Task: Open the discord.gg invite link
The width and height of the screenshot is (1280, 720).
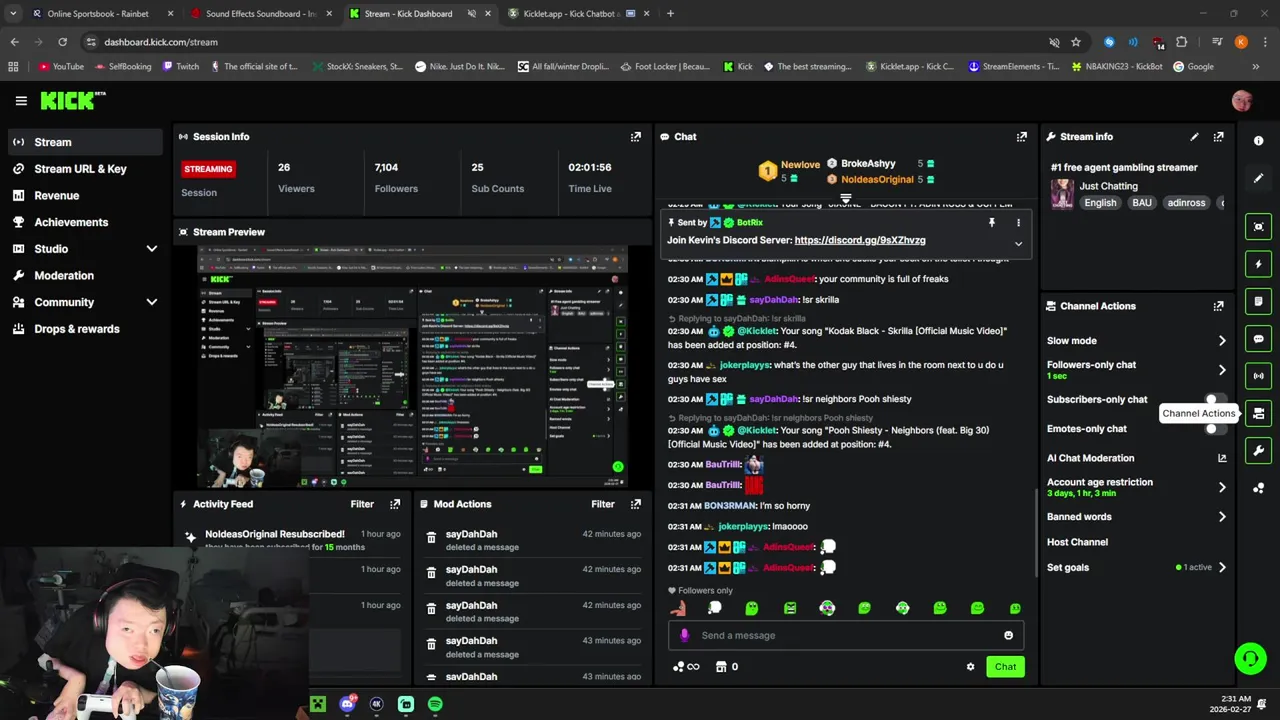Action: 860,240
